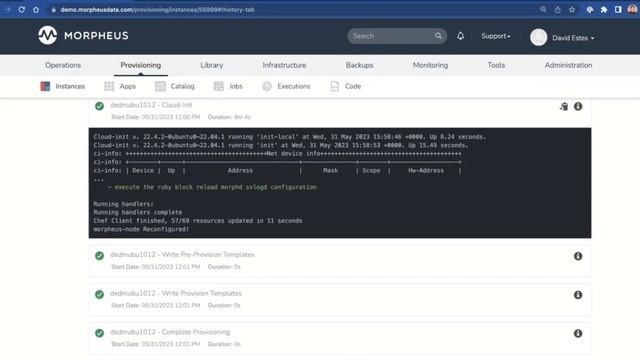Open the Backups menu
The image size is (640, 360).
[x=359, y=65]
